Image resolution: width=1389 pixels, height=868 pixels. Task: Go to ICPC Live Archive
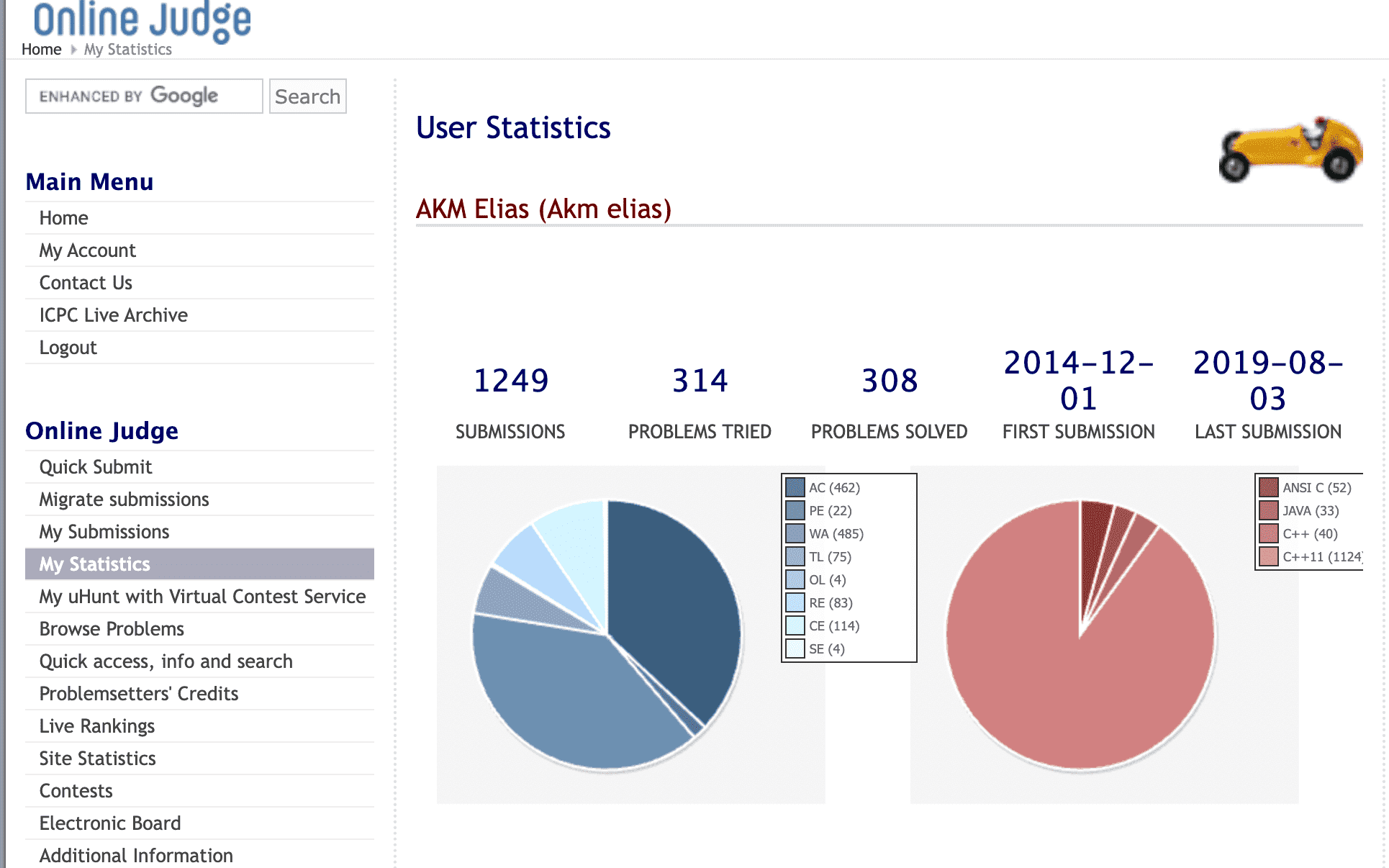click(113, 315)
